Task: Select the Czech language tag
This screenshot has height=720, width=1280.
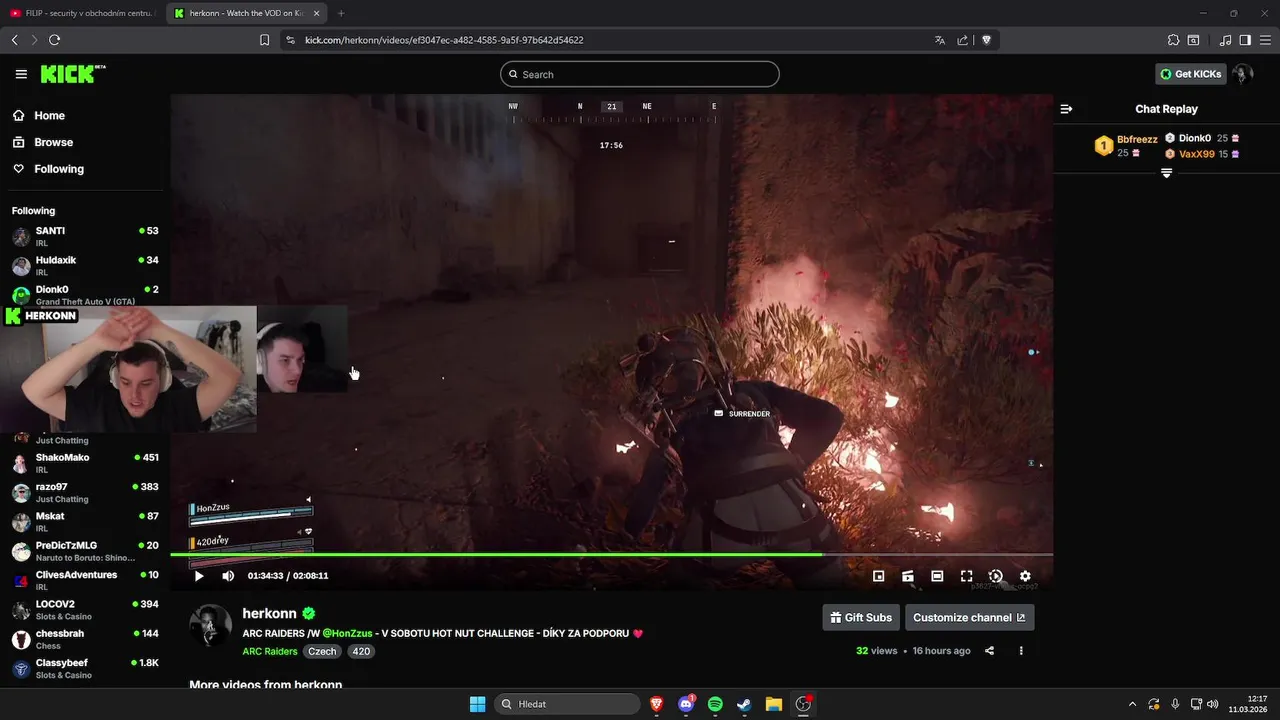Action: coord(322,651)
